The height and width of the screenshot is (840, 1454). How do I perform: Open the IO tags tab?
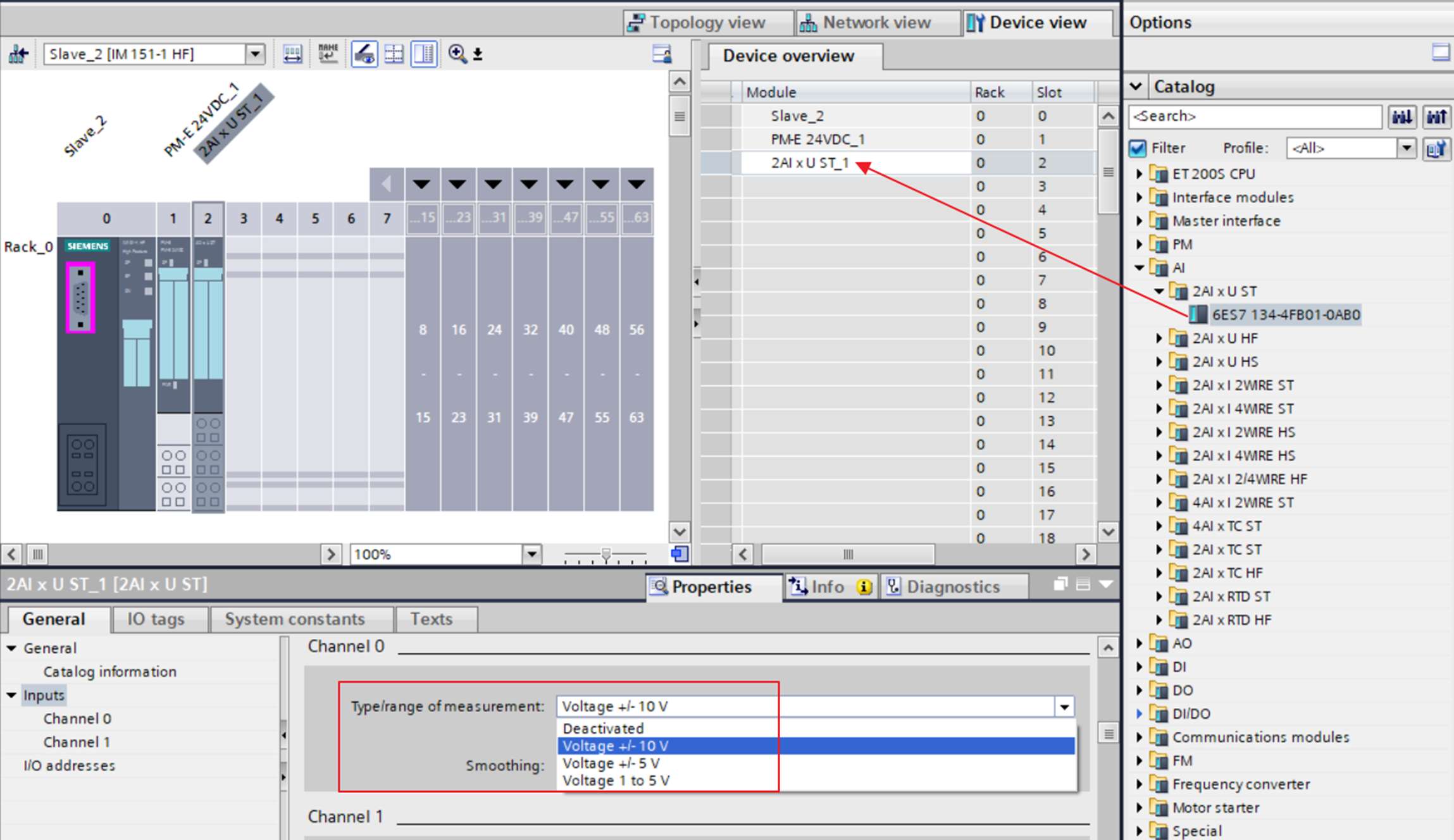[x=156, y=619]
